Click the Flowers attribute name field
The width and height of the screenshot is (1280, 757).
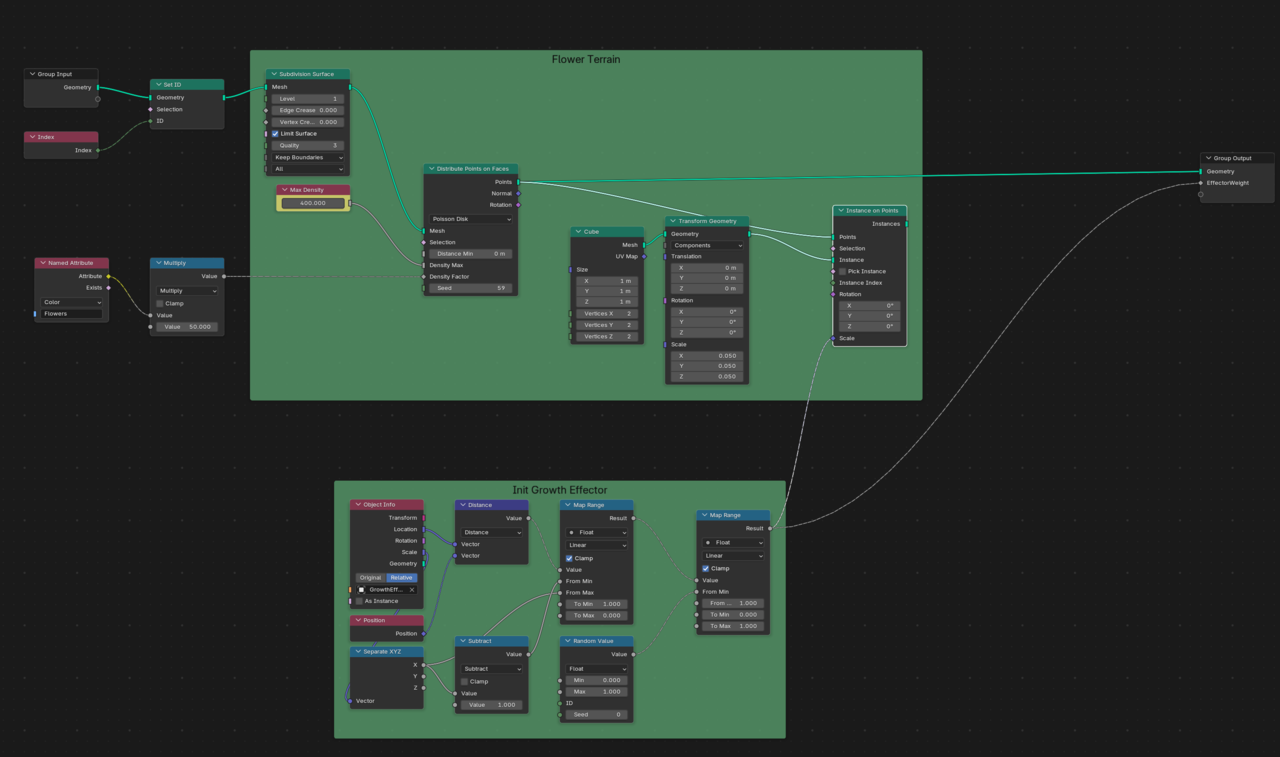71,314
